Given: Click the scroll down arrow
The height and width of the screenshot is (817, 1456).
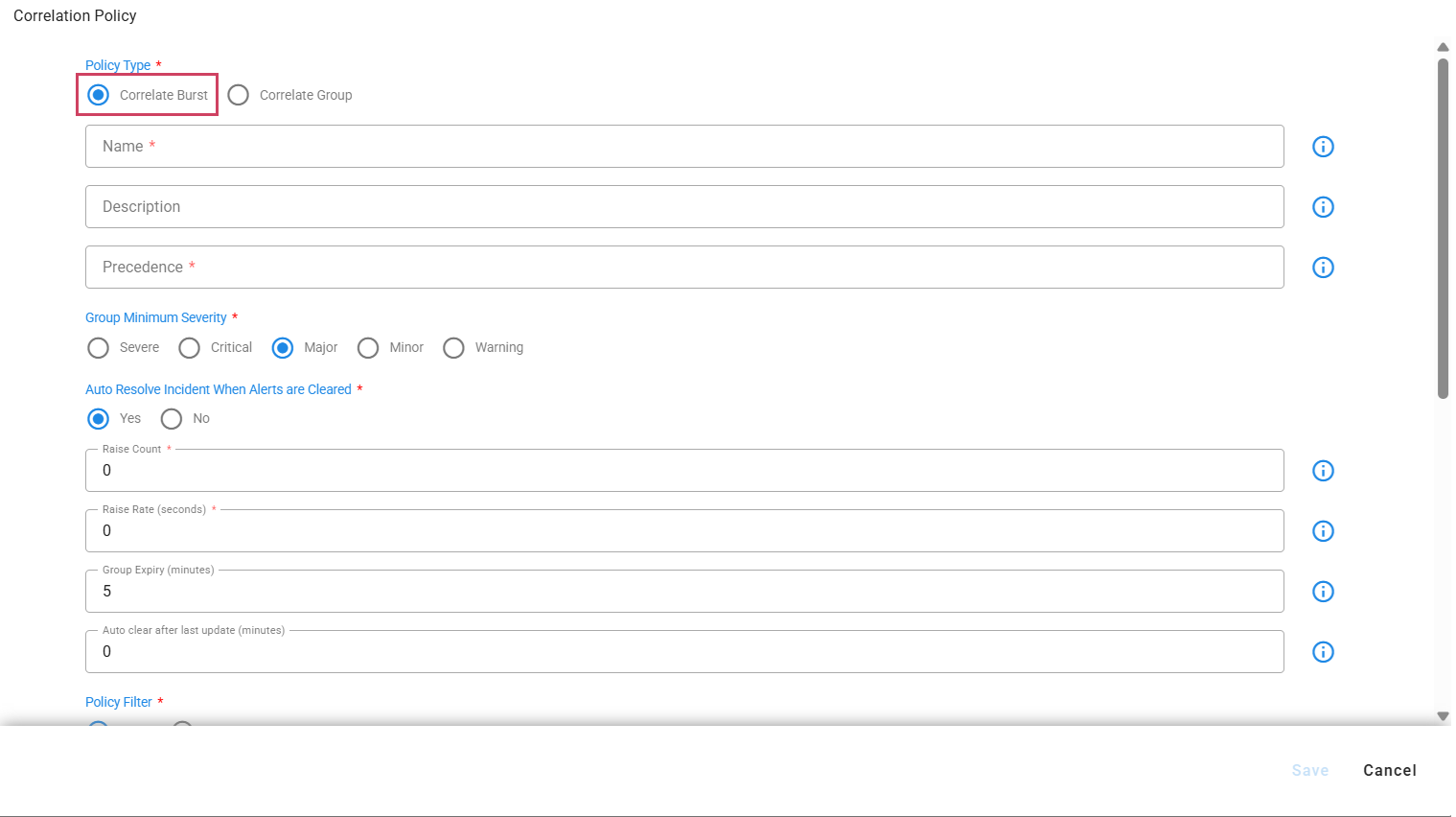Looking at the screenshot, I should click(x=1443, y=716).
